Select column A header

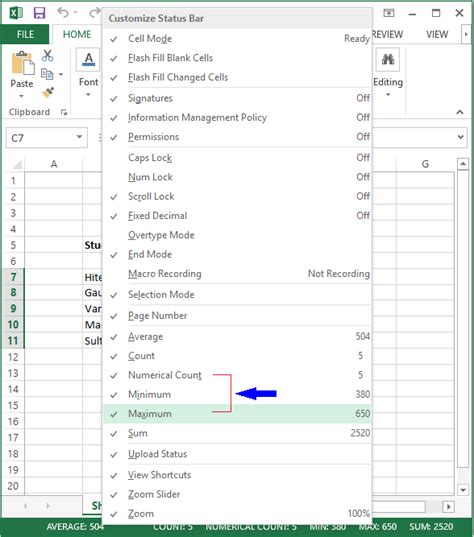53,164
